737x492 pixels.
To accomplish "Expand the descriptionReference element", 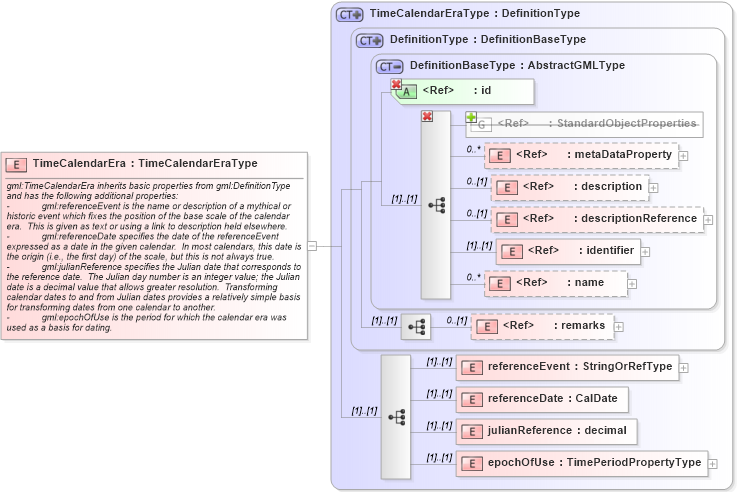I will [x=708, y=220].
